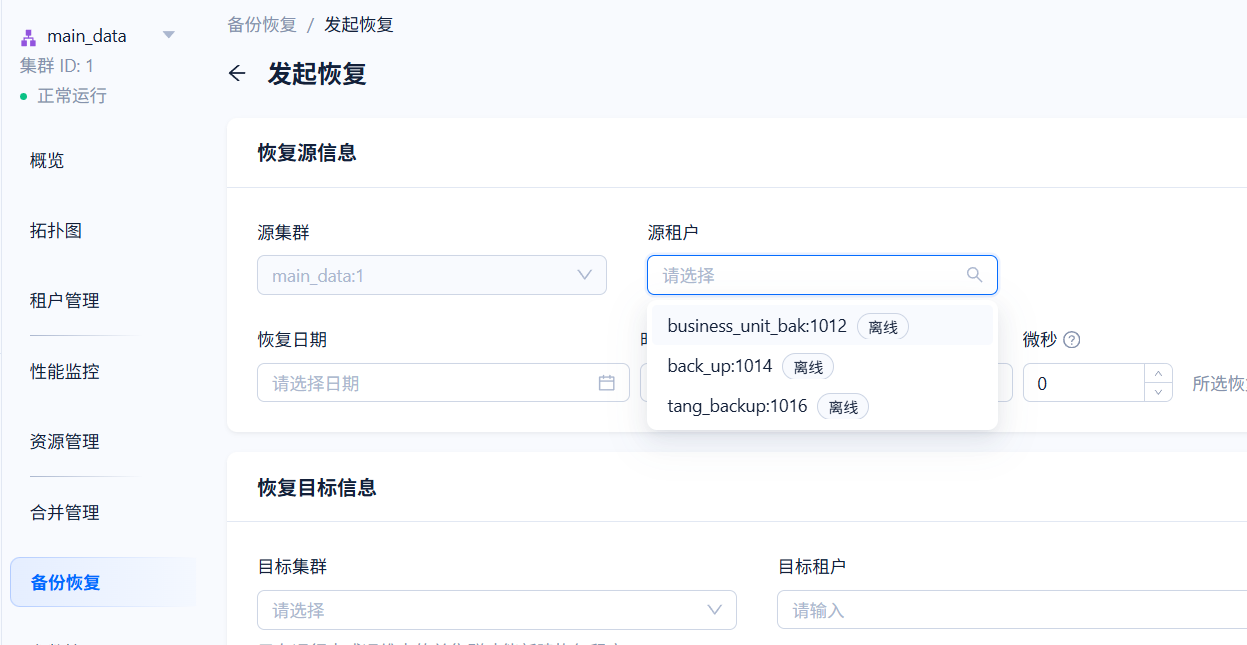The image size is (1247, 645).
Task: Click the main_data cluster icon
Action: coord(28,37)
